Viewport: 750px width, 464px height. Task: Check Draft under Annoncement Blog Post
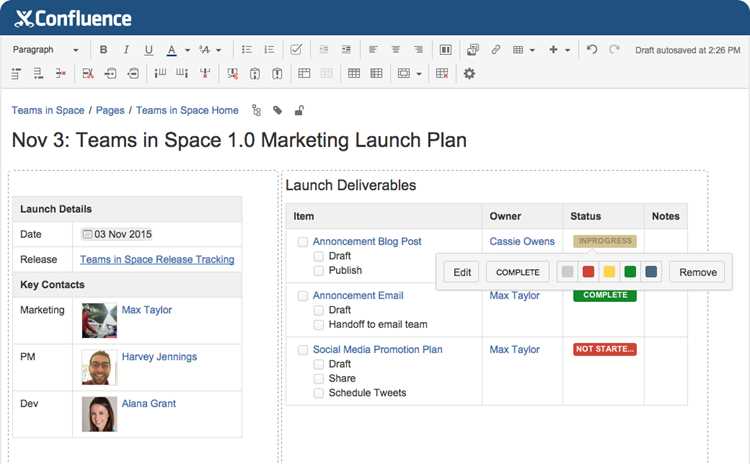coord(319,256)
